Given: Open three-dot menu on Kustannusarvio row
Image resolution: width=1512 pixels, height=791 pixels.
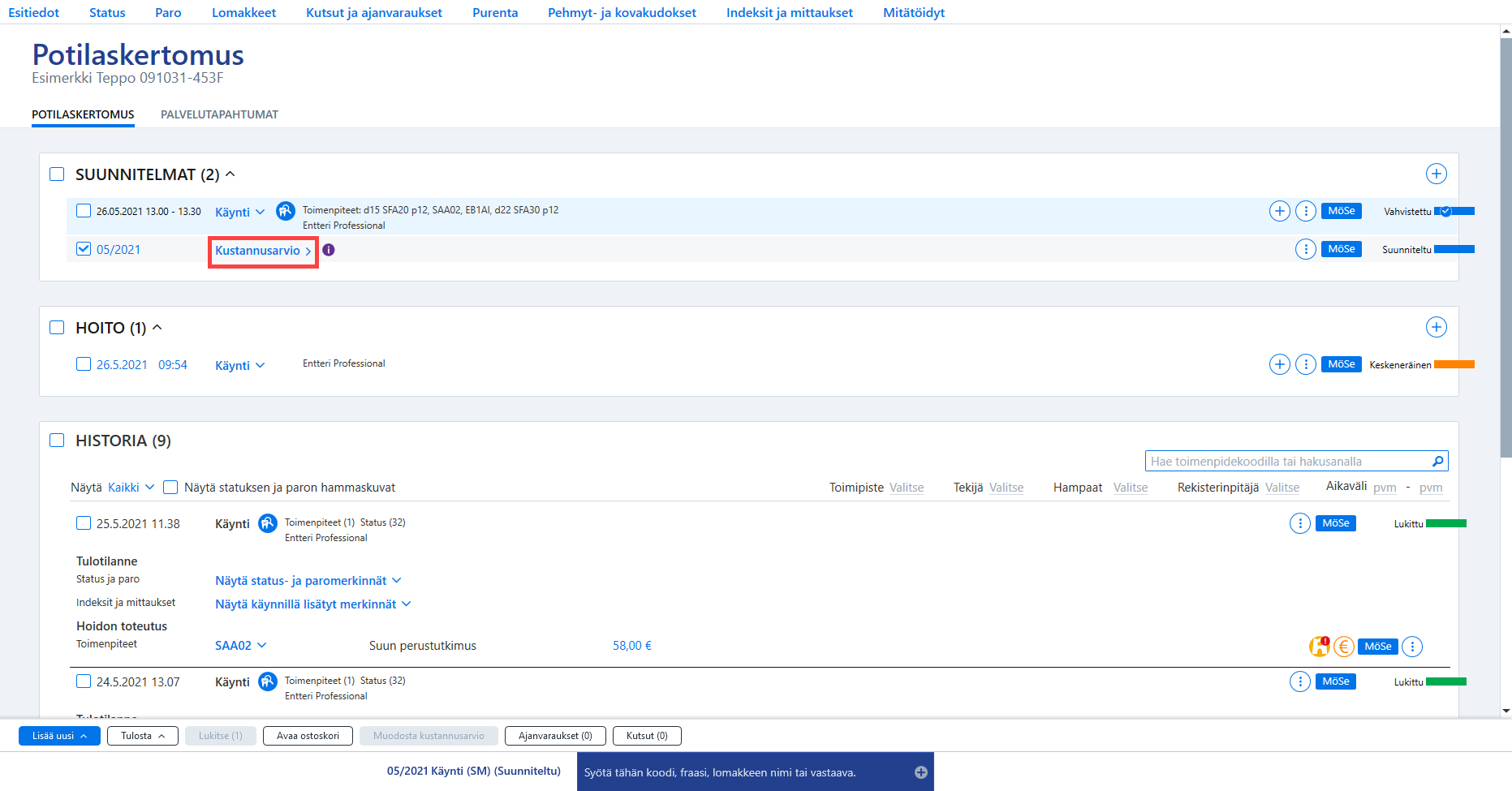Looking at the screenshot, I should click(1305, 249).
